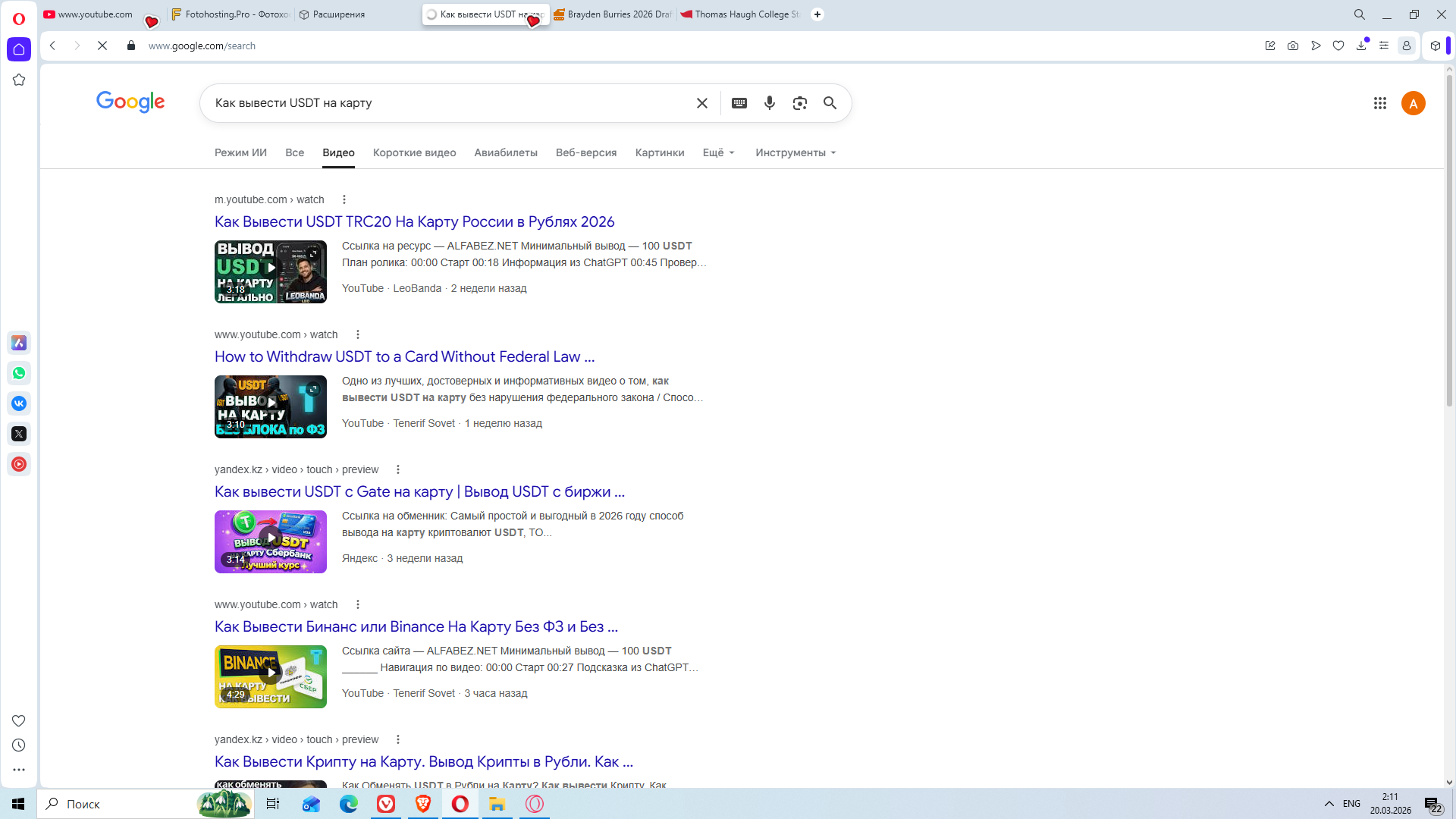
Task: Open the Brayden Burries 2026 Draft tab
Action: (x=613, y=14)
